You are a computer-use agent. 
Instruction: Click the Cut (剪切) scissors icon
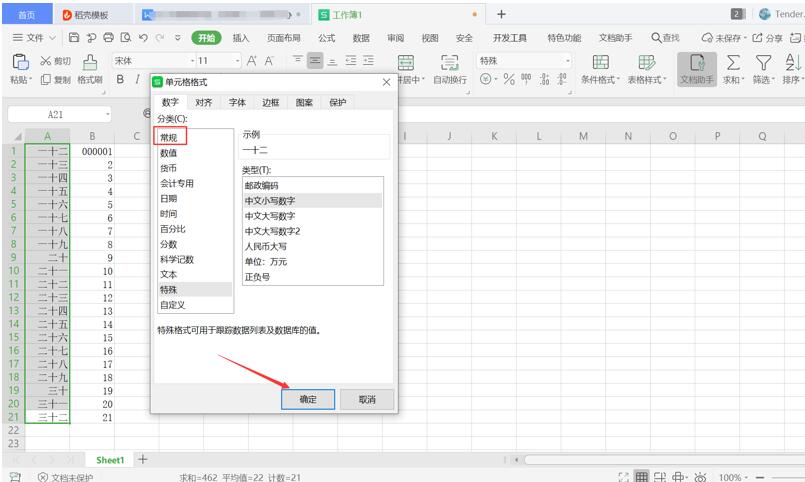(x=46, y=61)
